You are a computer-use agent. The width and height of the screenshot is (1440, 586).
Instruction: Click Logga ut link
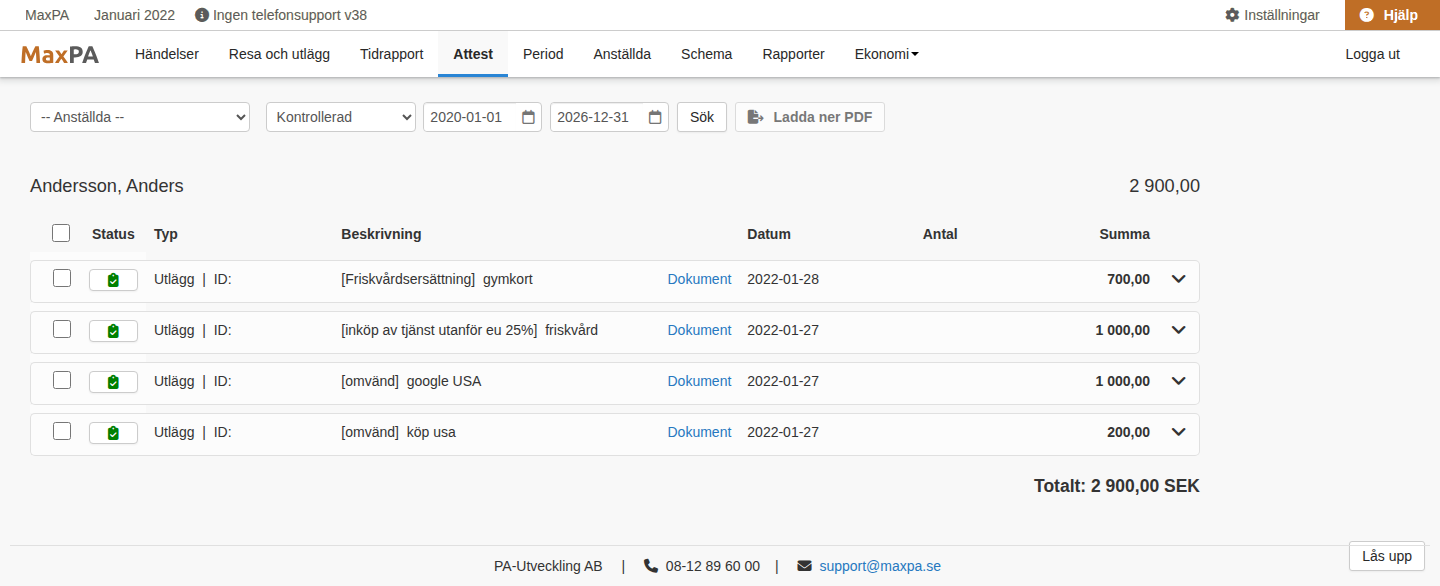(x=1372, y=54)
